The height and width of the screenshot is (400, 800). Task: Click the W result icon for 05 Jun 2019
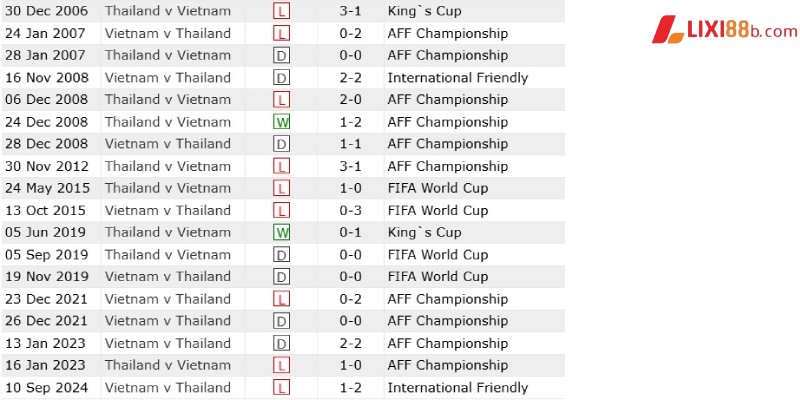click(281, 233)
